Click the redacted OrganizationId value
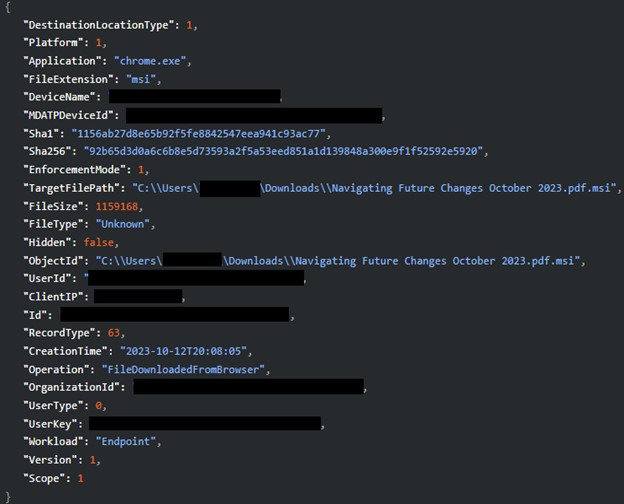The height and width of the screenshot is (504, 624). click(x=247, y=387)
